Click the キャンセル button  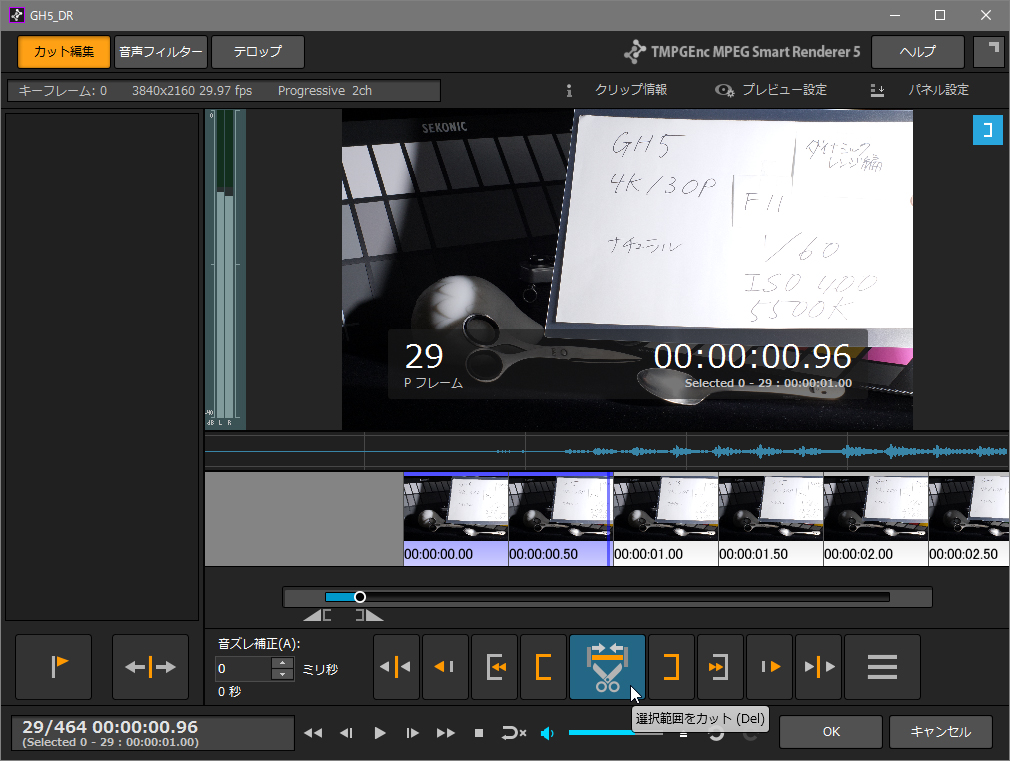[x=940, y=732]
